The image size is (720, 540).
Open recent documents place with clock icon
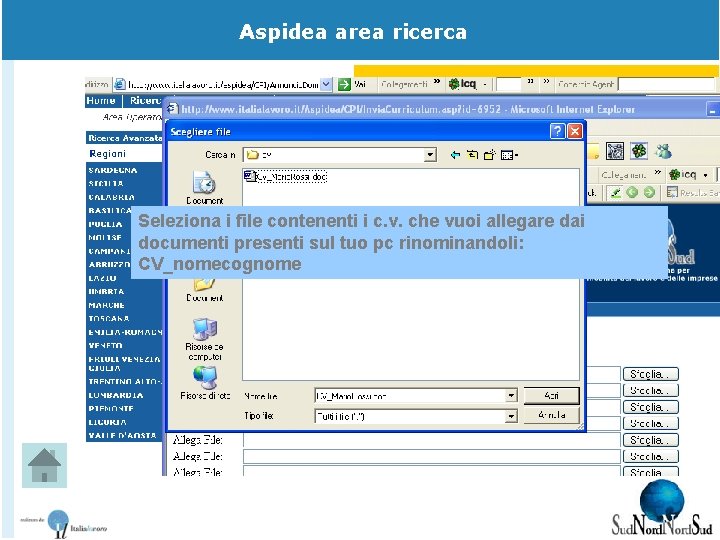tap(204, 187)
